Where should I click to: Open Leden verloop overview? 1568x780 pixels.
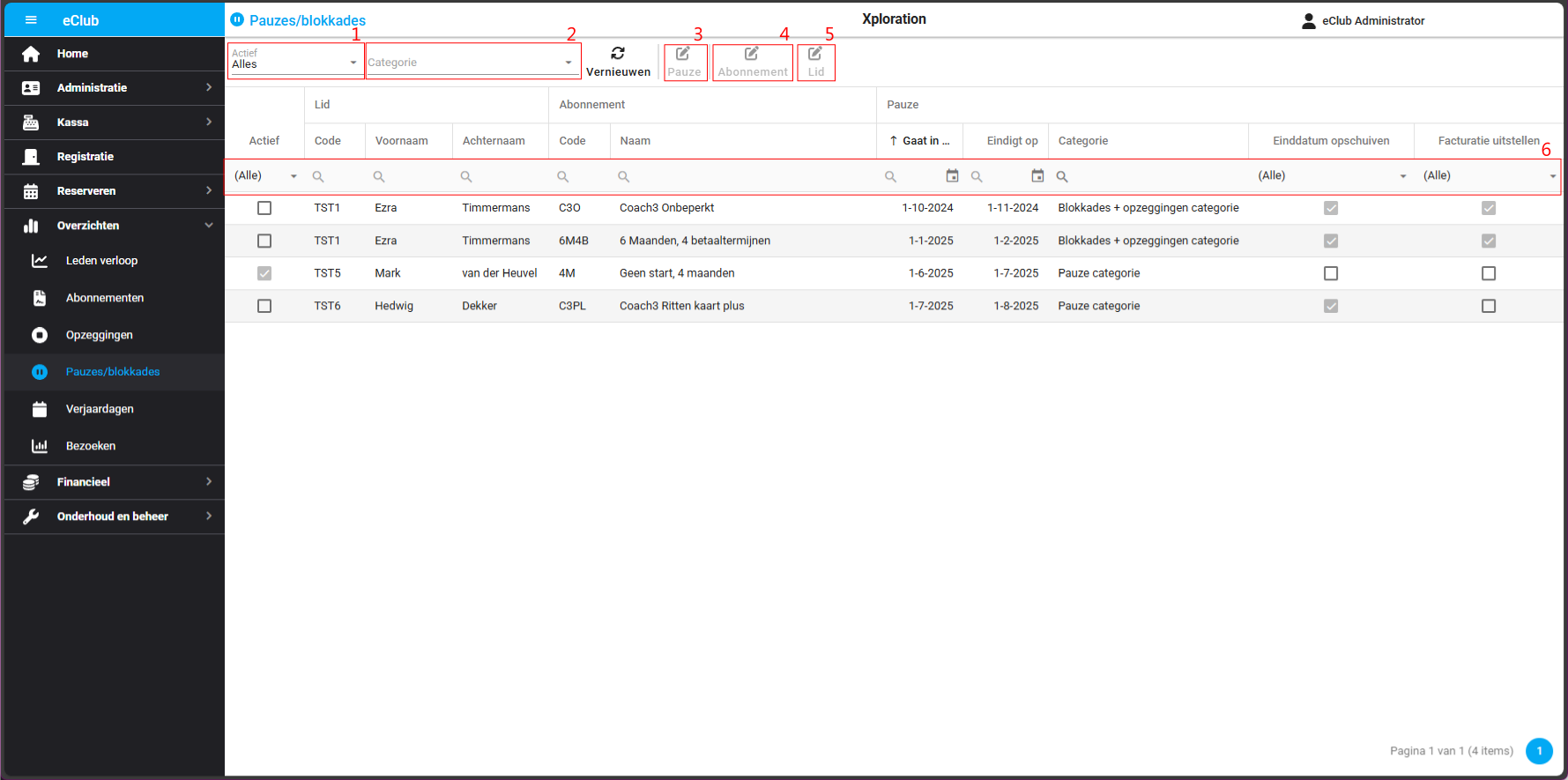tap(115, 261)
